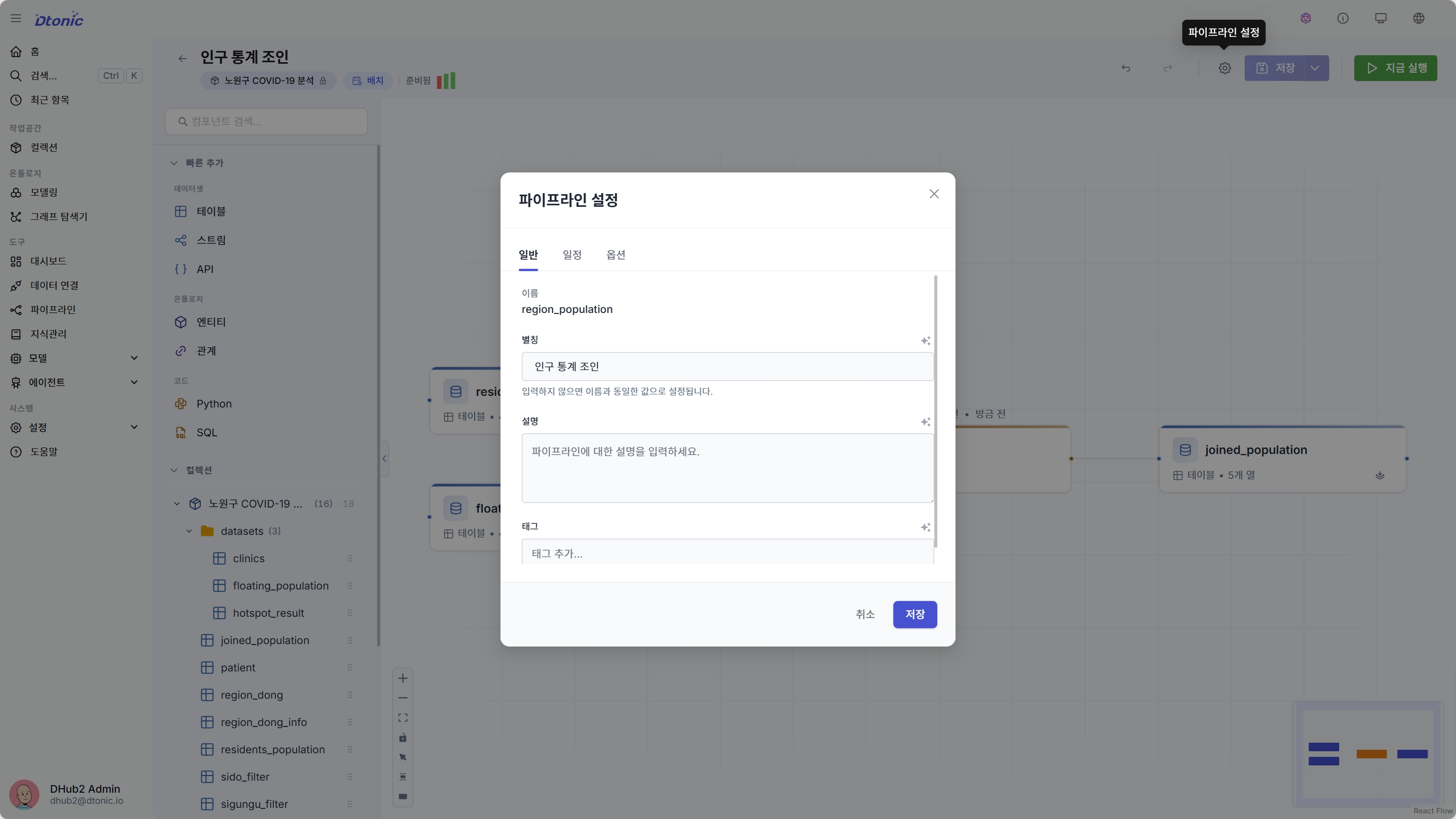Viewport: 1456px width, 819px height.
Task: Click the toolbar 저장 button
Action: coord(1274,68)
